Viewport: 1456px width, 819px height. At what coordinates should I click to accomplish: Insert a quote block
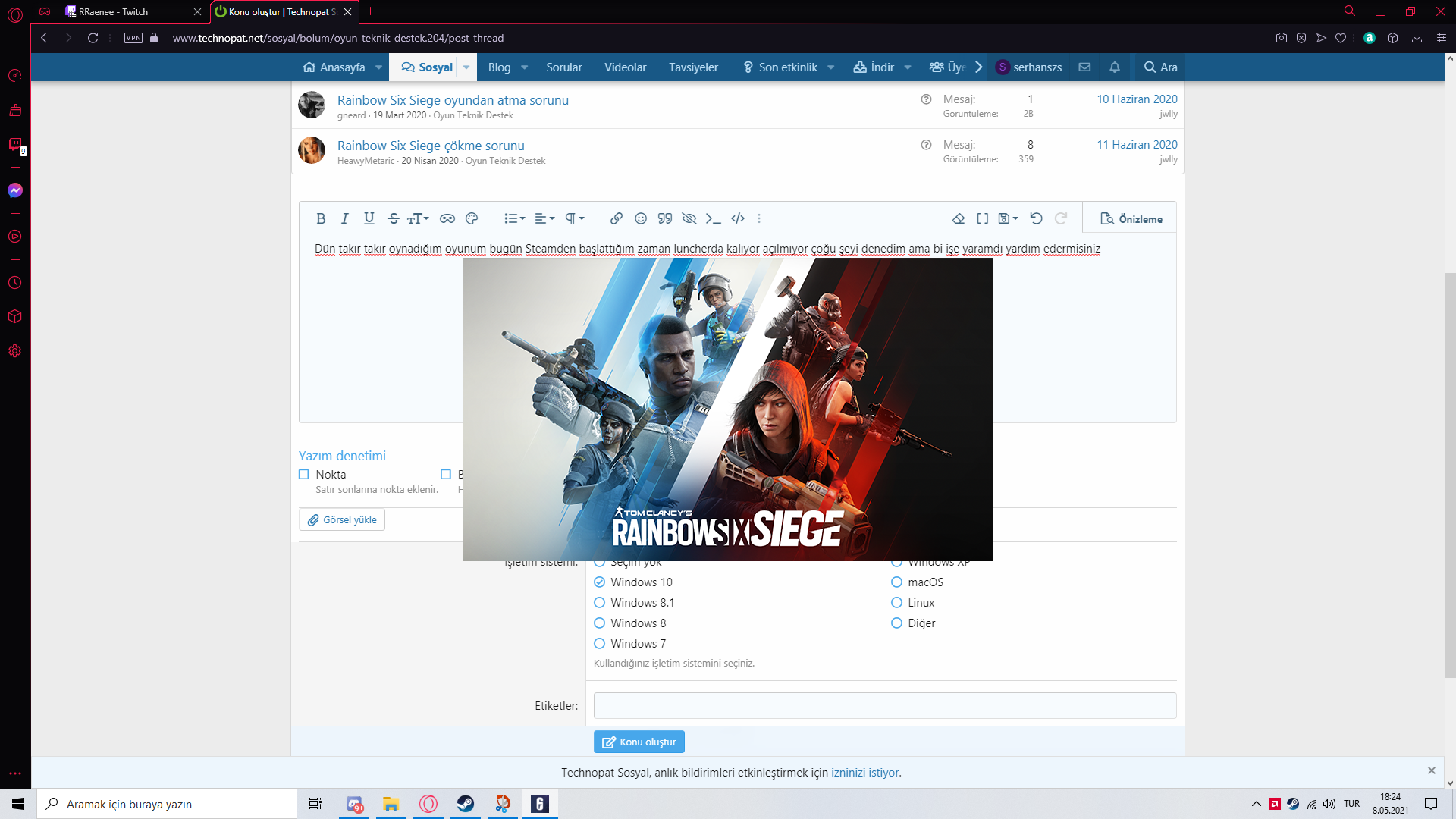pos(665,218)
